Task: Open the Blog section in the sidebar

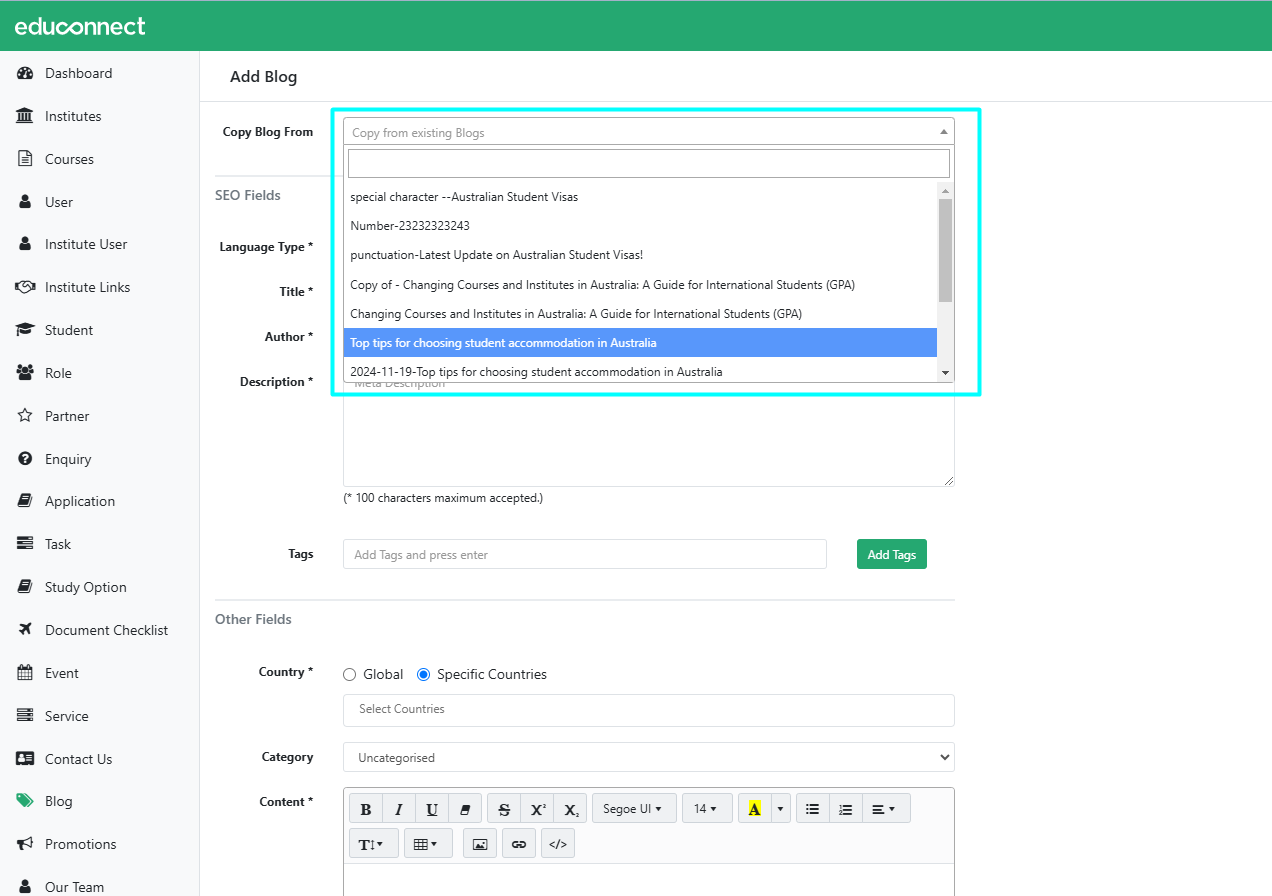Action: [x=58, y=801]
